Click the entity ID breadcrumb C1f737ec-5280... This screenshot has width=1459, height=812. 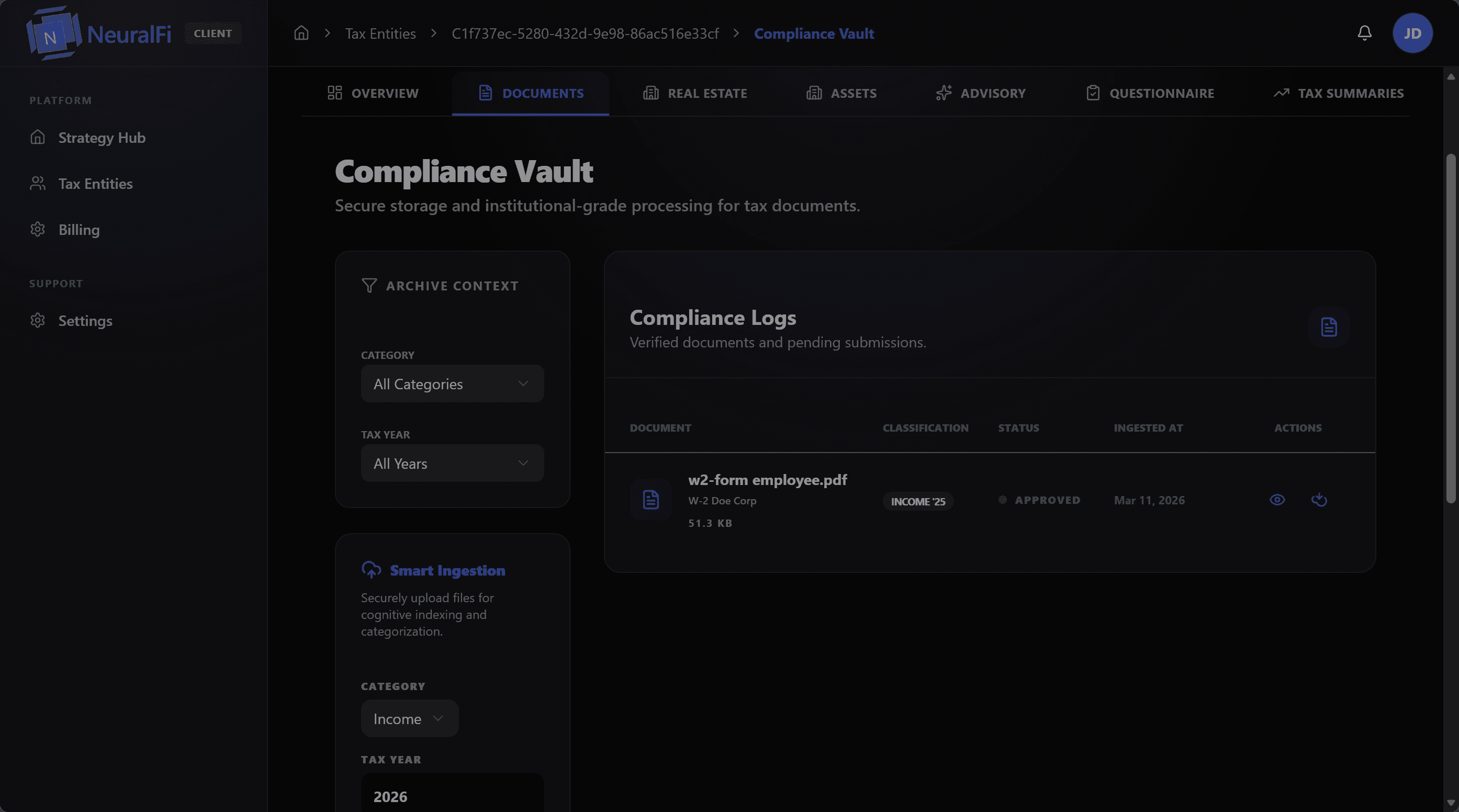pyautogui.click(x=585, y=33)
